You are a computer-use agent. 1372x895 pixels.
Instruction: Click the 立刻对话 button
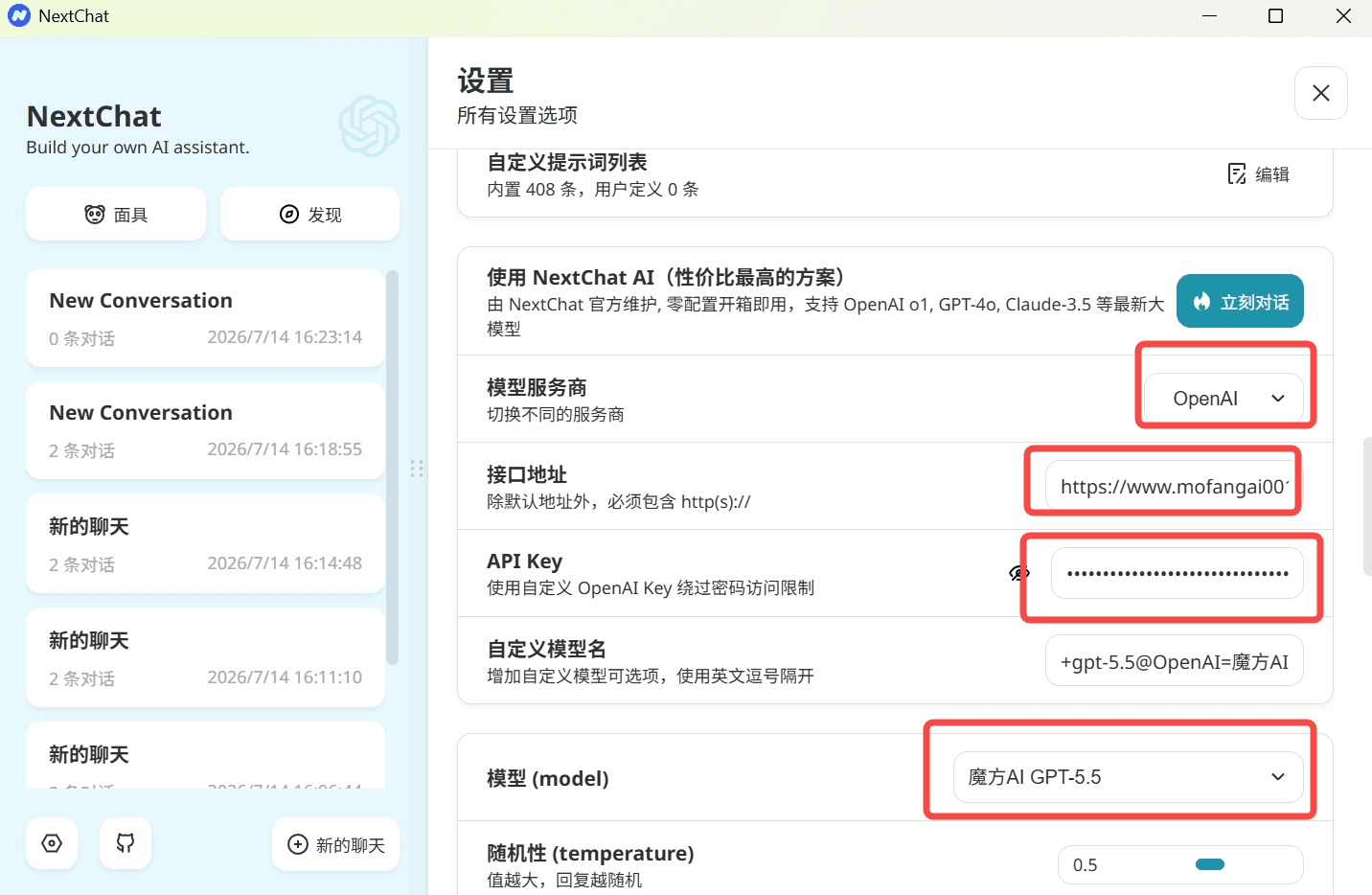click(x=1240, y=301)
